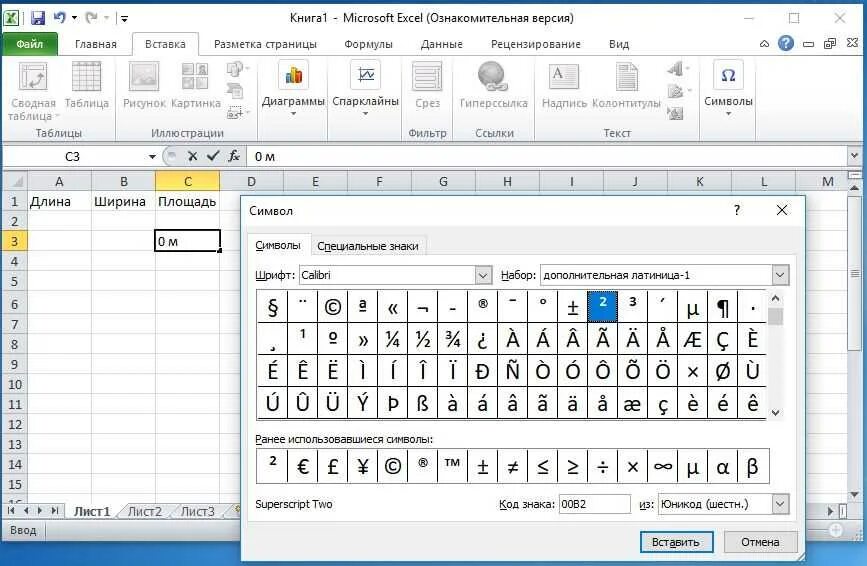Viewport: 867px width, 566px height.
Task: Open the Шрифт font dropdown
Action: [x=483, y=275]
